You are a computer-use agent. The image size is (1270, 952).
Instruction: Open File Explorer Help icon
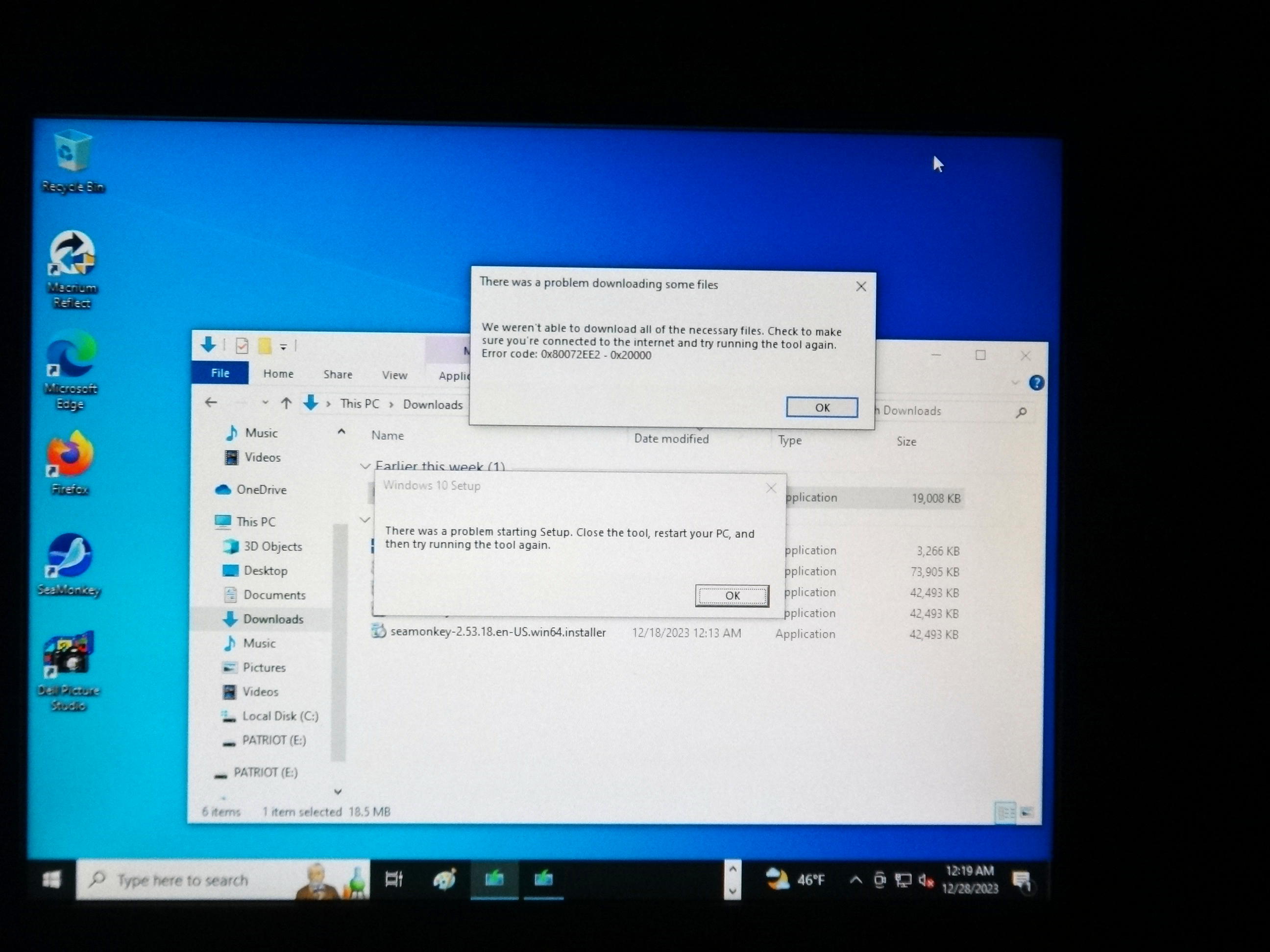1036,383
